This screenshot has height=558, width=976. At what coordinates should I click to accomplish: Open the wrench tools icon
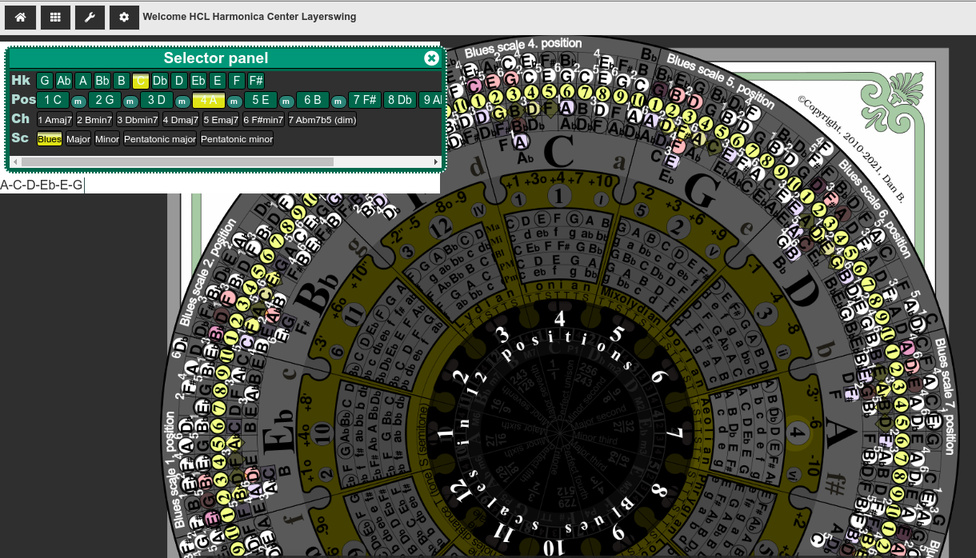[x=90, y=17]
